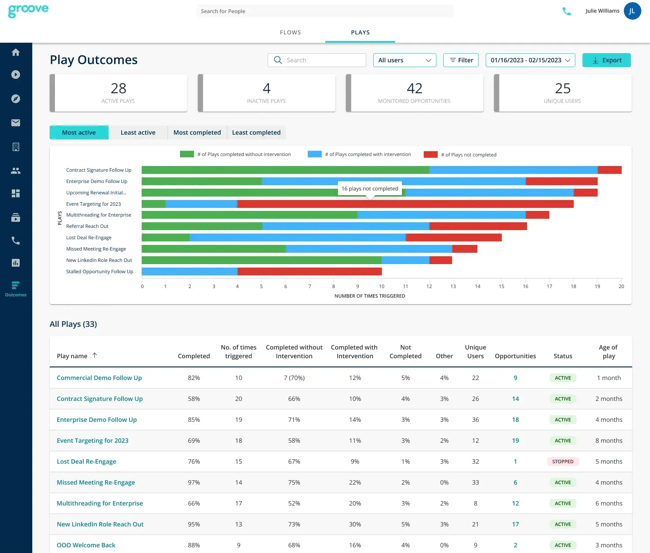Open the JL user avatar
Screen dimensions: 650x553
pyautogui.click(x=632, y=11)
